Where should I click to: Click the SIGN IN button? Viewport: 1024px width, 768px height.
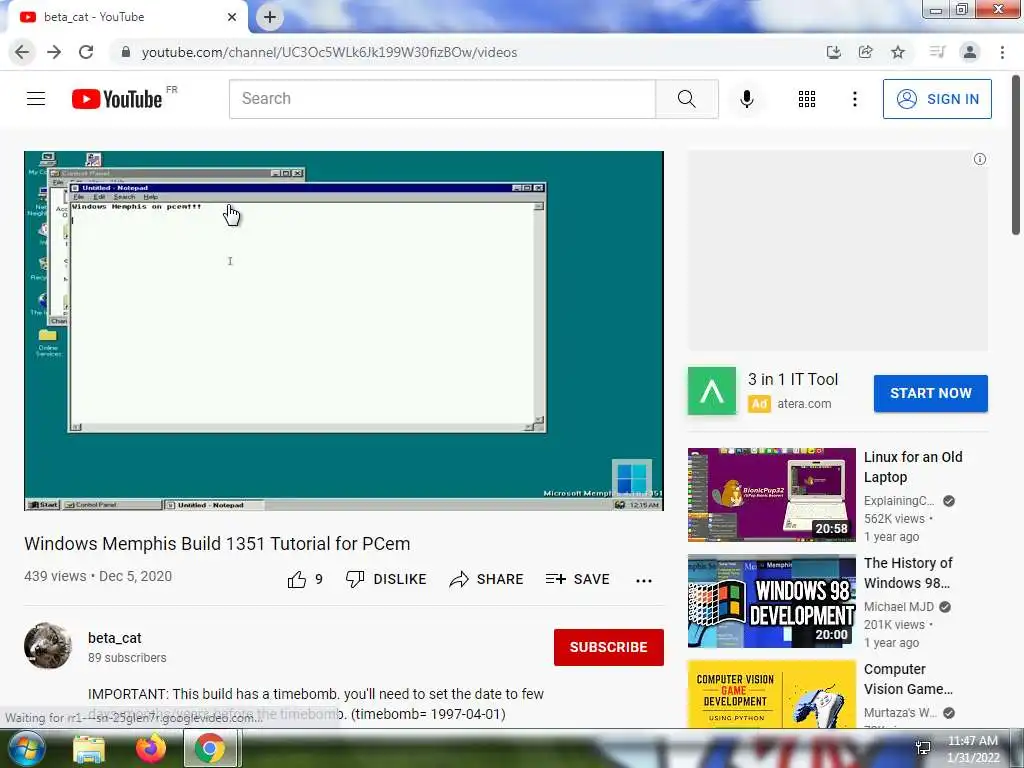point(937,99)
